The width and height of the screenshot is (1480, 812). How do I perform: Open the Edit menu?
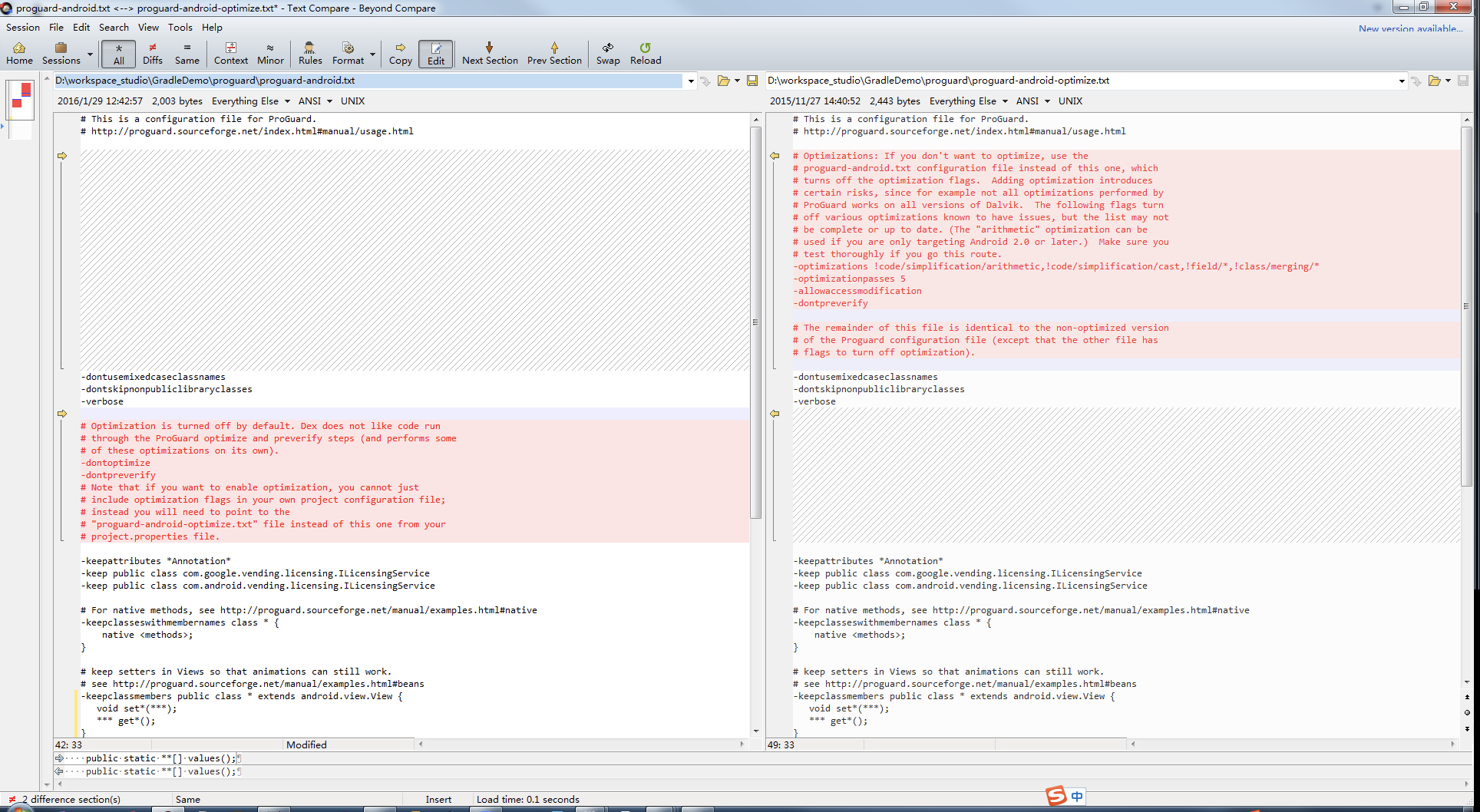tap(81, 27)
